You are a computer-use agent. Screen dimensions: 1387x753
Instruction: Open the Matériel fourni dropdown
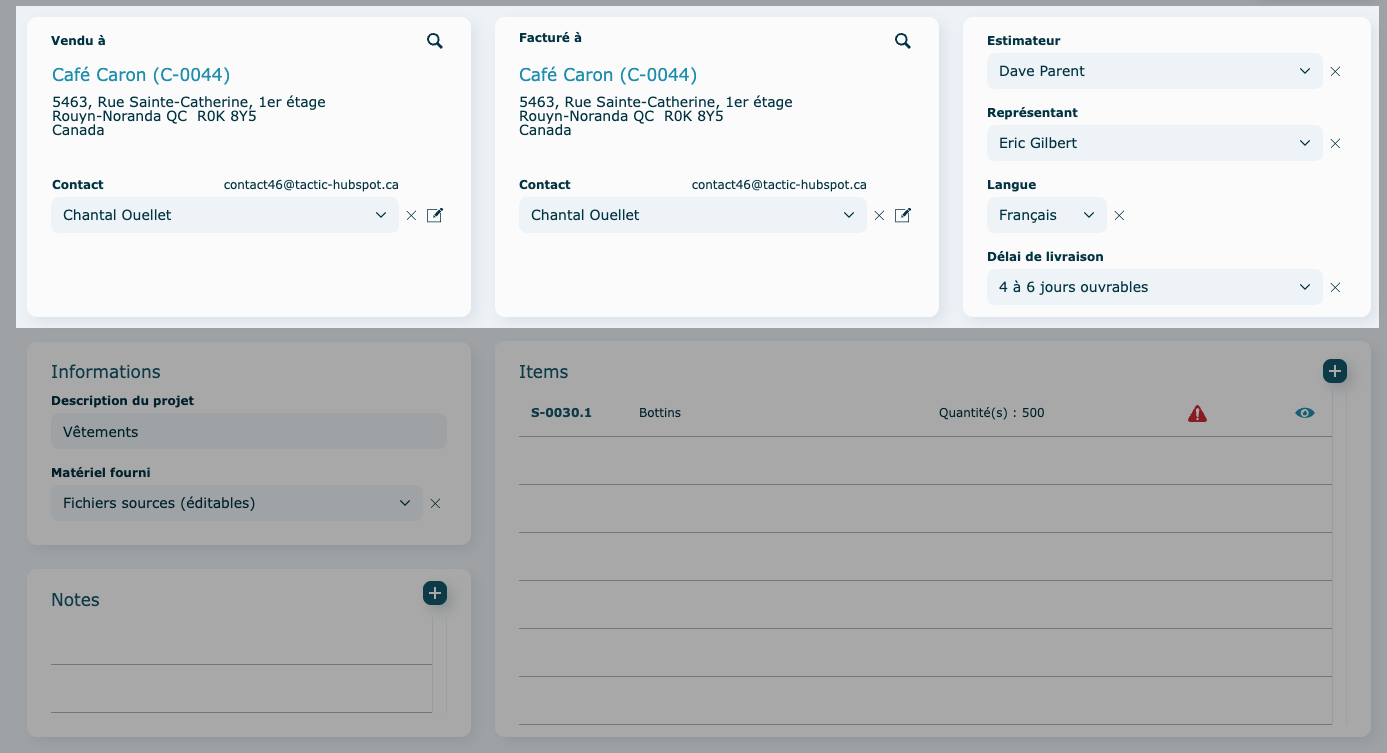click(236, 503)
